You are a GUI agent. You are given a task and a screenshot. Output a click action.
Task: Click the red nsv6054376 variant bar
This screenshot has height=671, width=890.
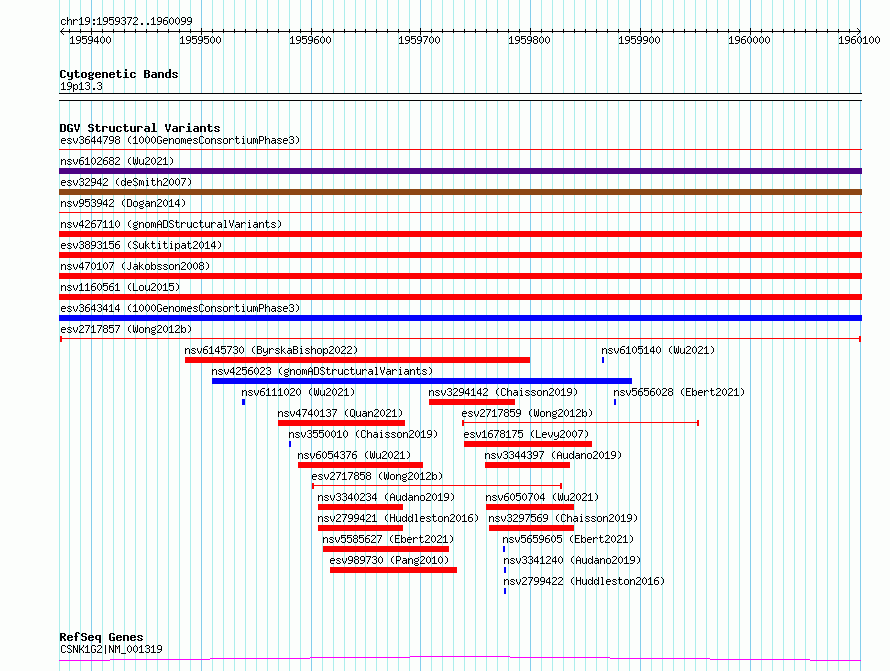[x=360, y=465]
